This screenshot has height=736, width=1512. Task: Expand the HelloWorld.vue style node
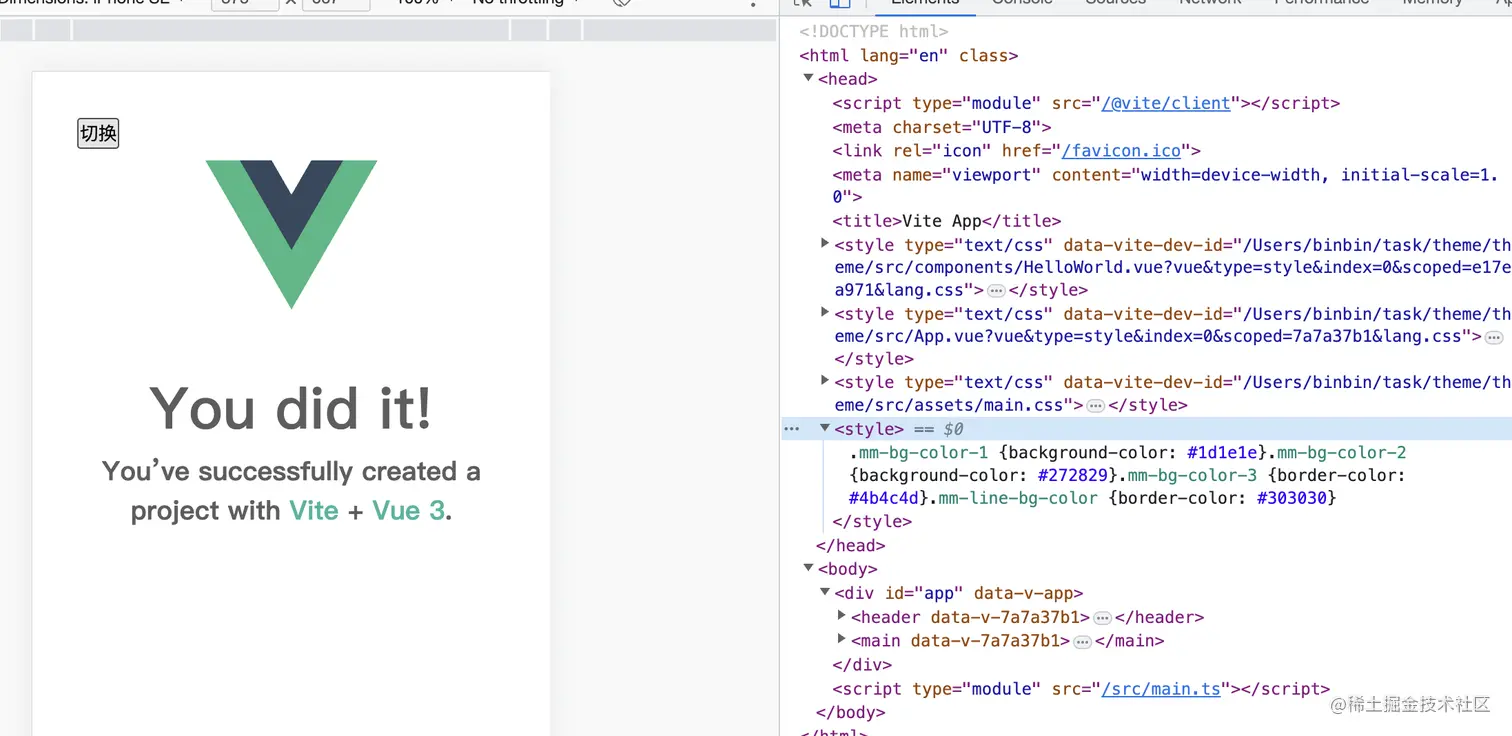click(825, 244)
